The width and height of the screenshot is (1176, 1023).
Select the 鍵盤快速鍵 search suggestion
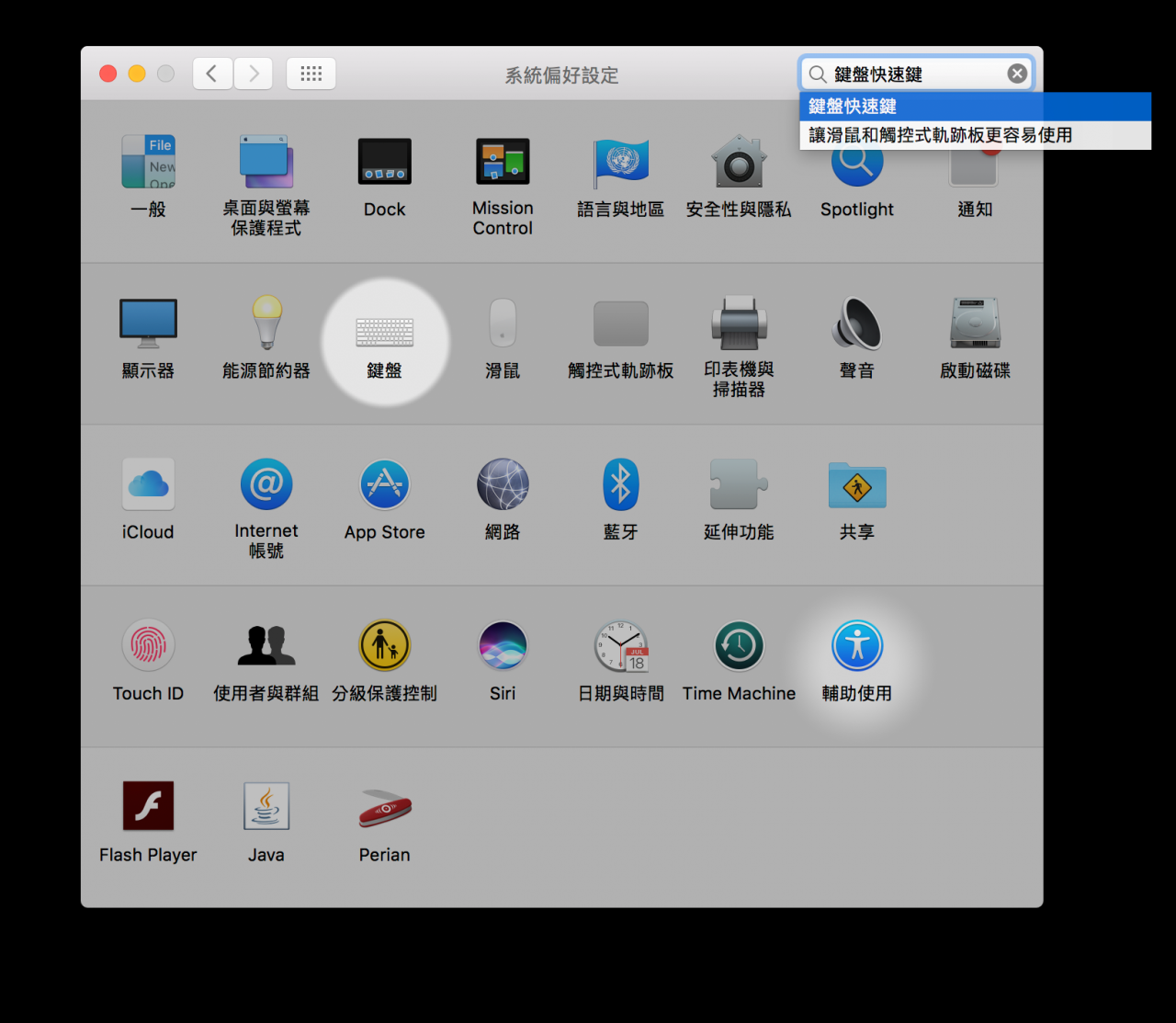[976, 106]
